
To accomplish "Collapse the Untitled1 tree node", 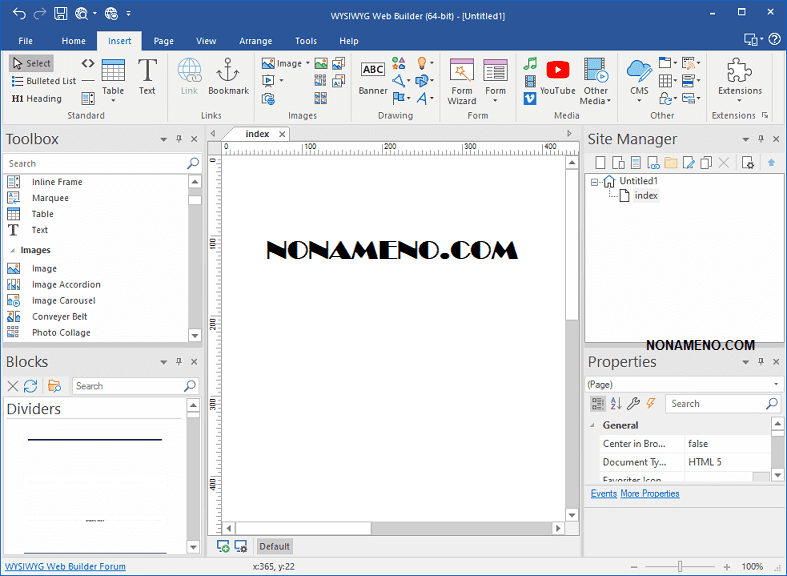I will [x=594, y=181].
